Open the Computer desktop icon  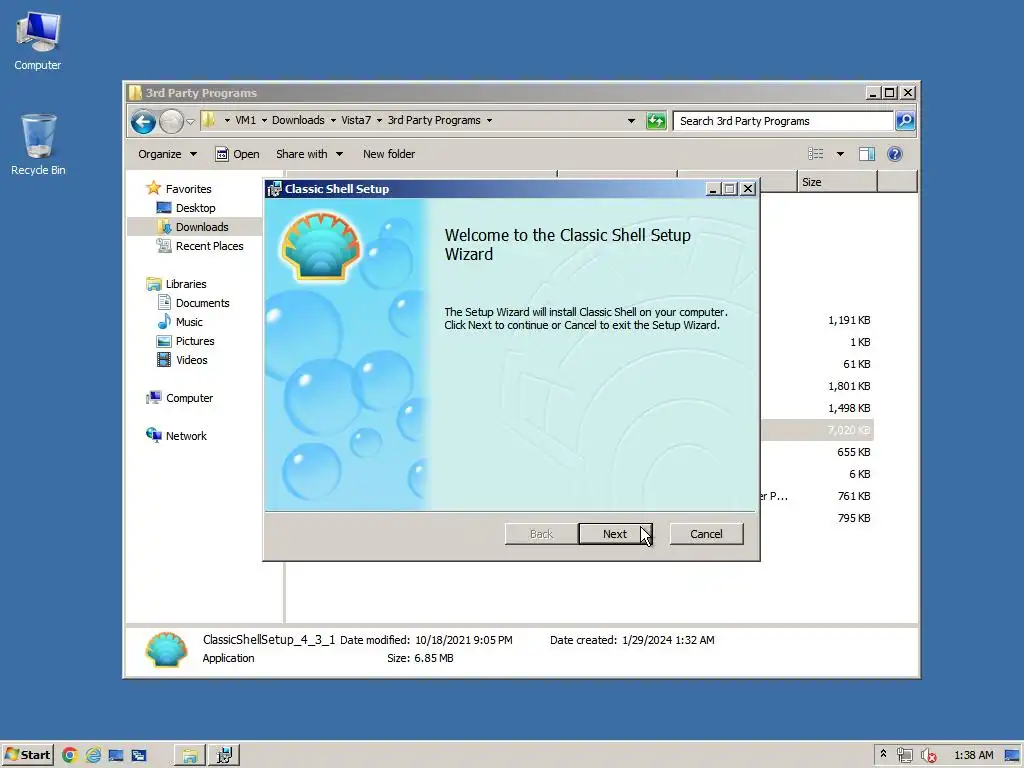[38, 40]
